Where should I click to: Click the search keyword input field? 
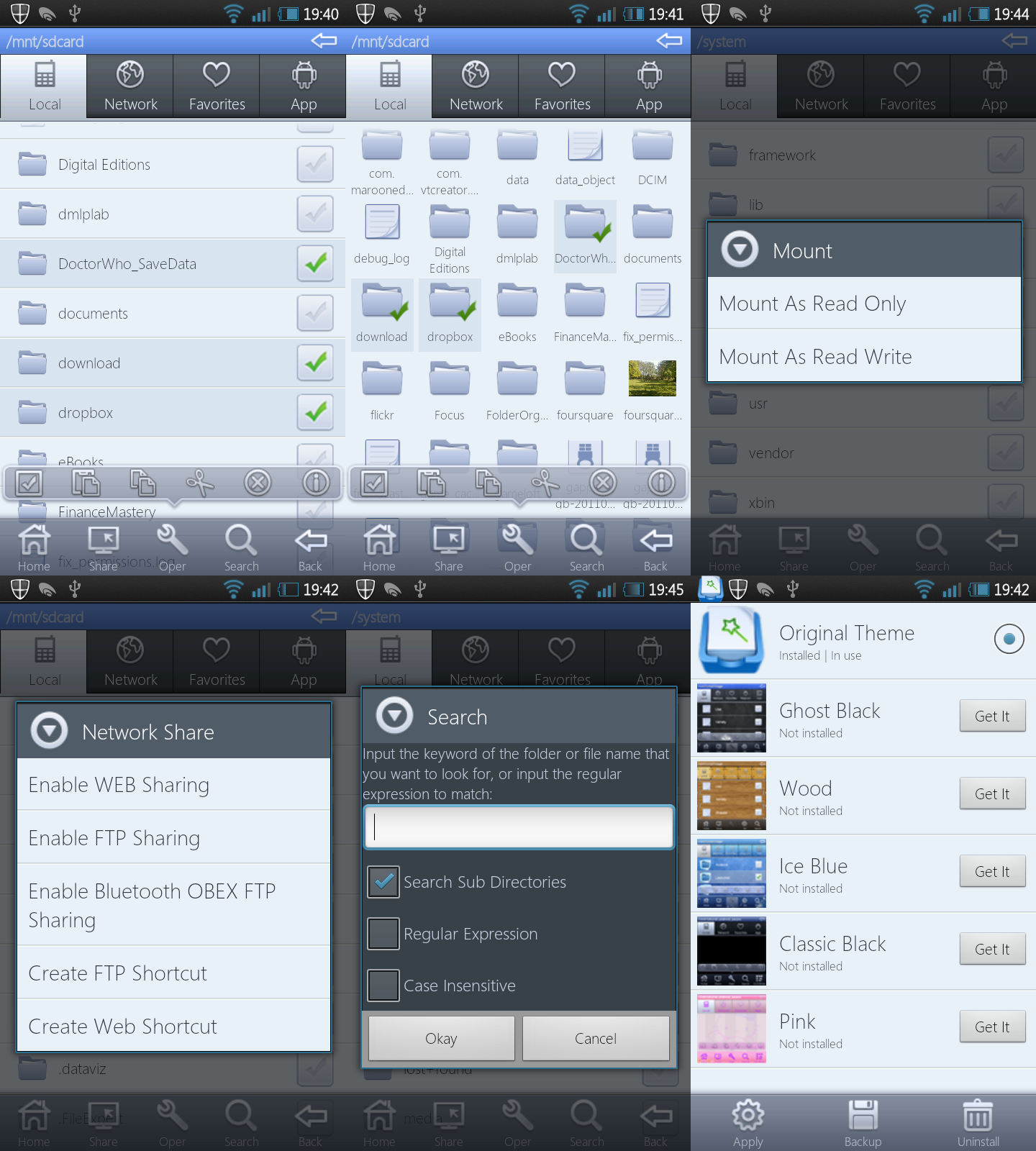click(519, 827)
